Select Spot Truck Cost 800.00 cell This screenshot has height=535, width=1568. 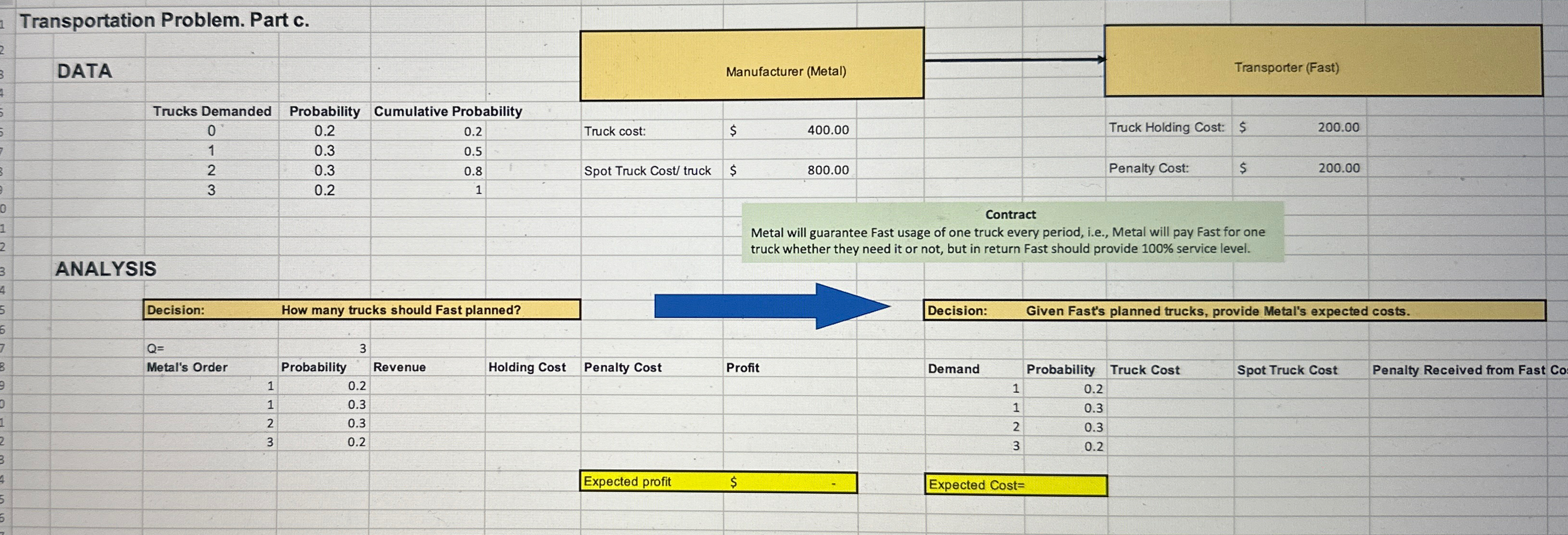point(827,171)
